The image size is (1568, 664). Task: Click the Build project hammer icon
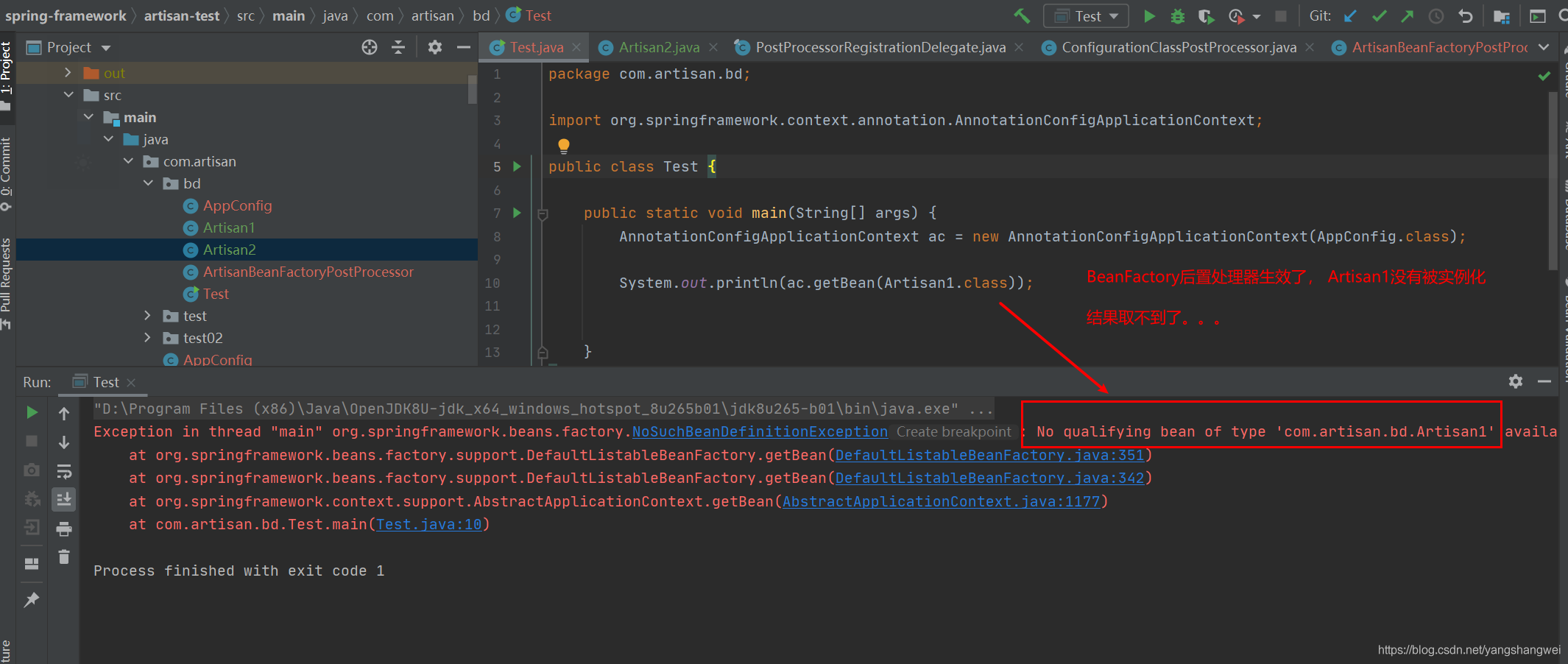tap(1022, 15)
